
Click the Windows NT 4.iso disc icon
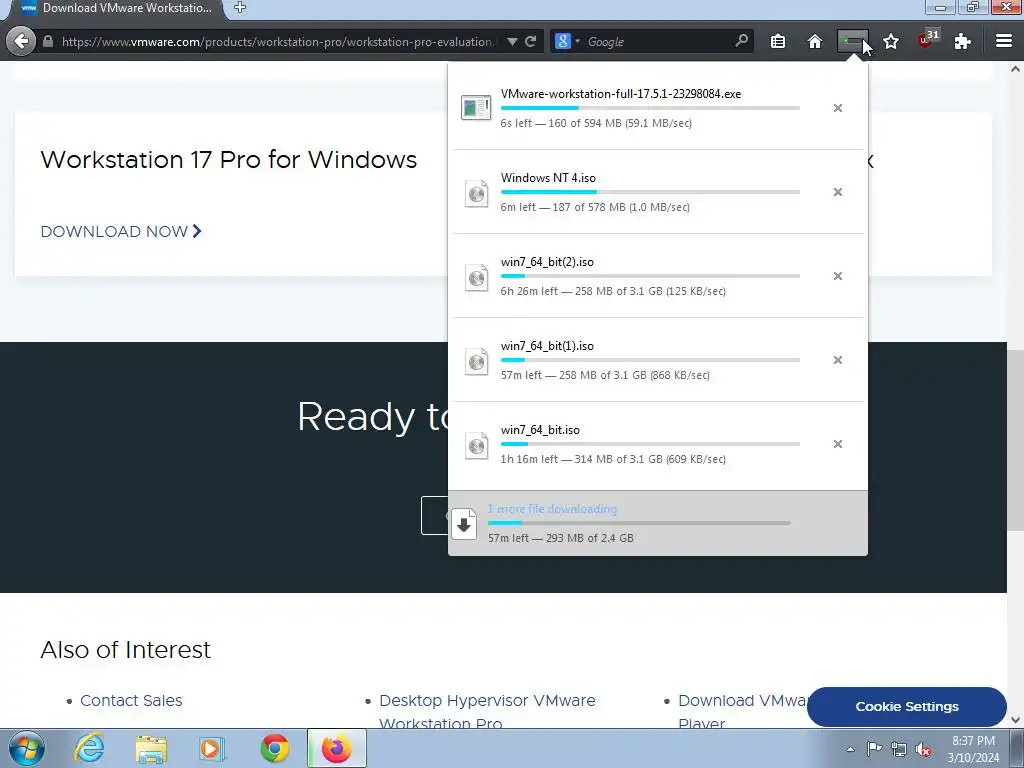coord(477,194)
